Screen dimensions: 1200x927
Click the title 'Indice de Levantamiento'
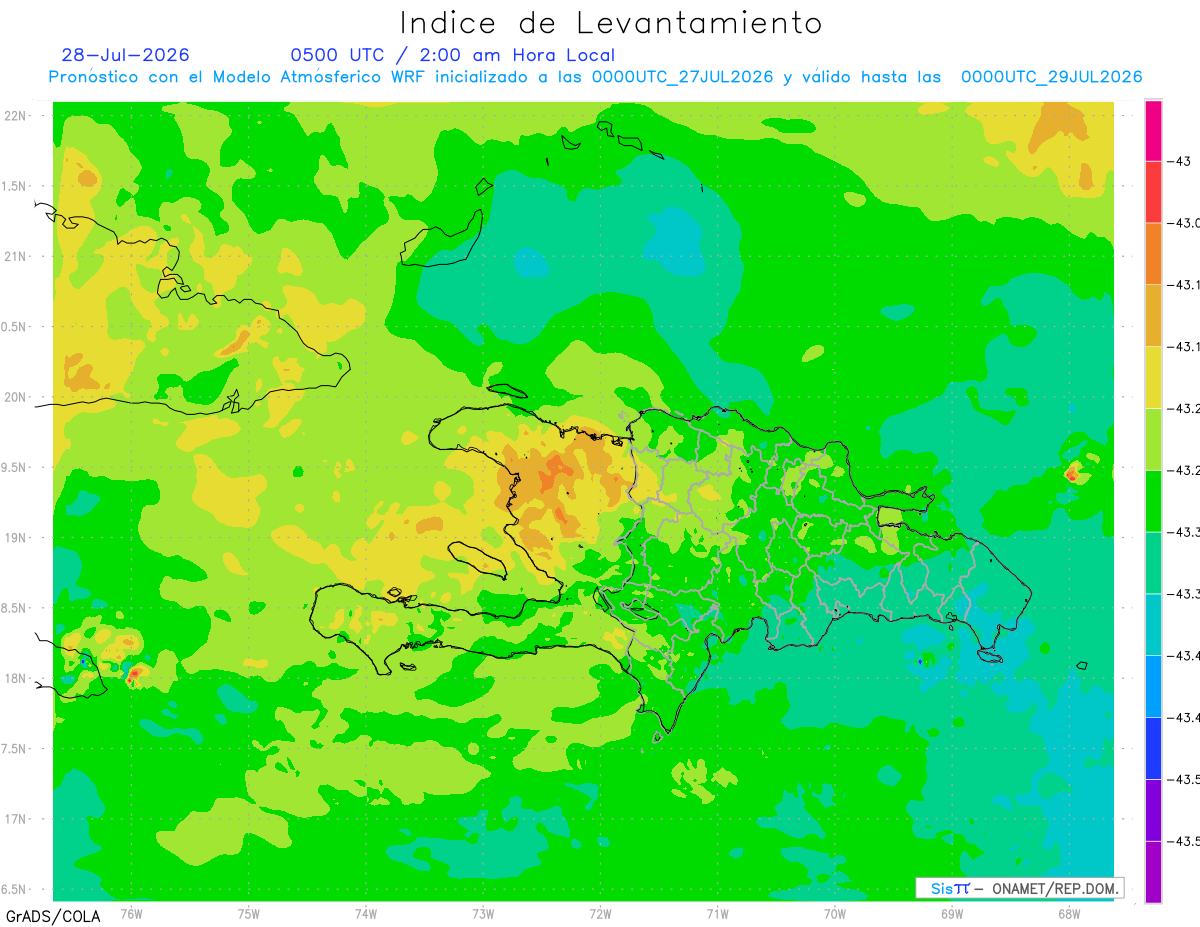[x=611, y=23]
